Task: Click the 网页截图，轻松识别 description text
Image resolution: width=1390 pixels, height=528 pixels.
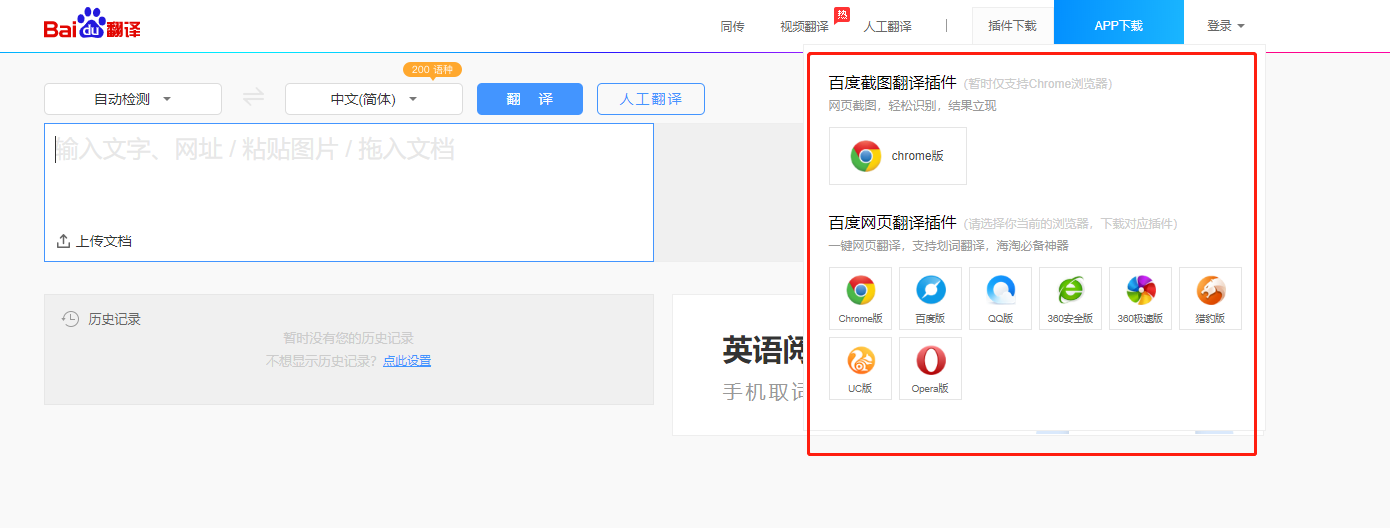Action: click(x=913, y=105)
